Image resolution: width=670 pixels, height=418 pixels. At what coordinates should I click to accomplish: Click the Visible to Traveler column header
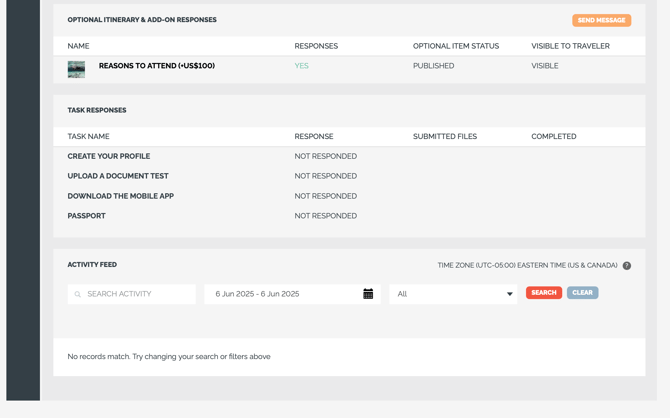tap(570, 46)
